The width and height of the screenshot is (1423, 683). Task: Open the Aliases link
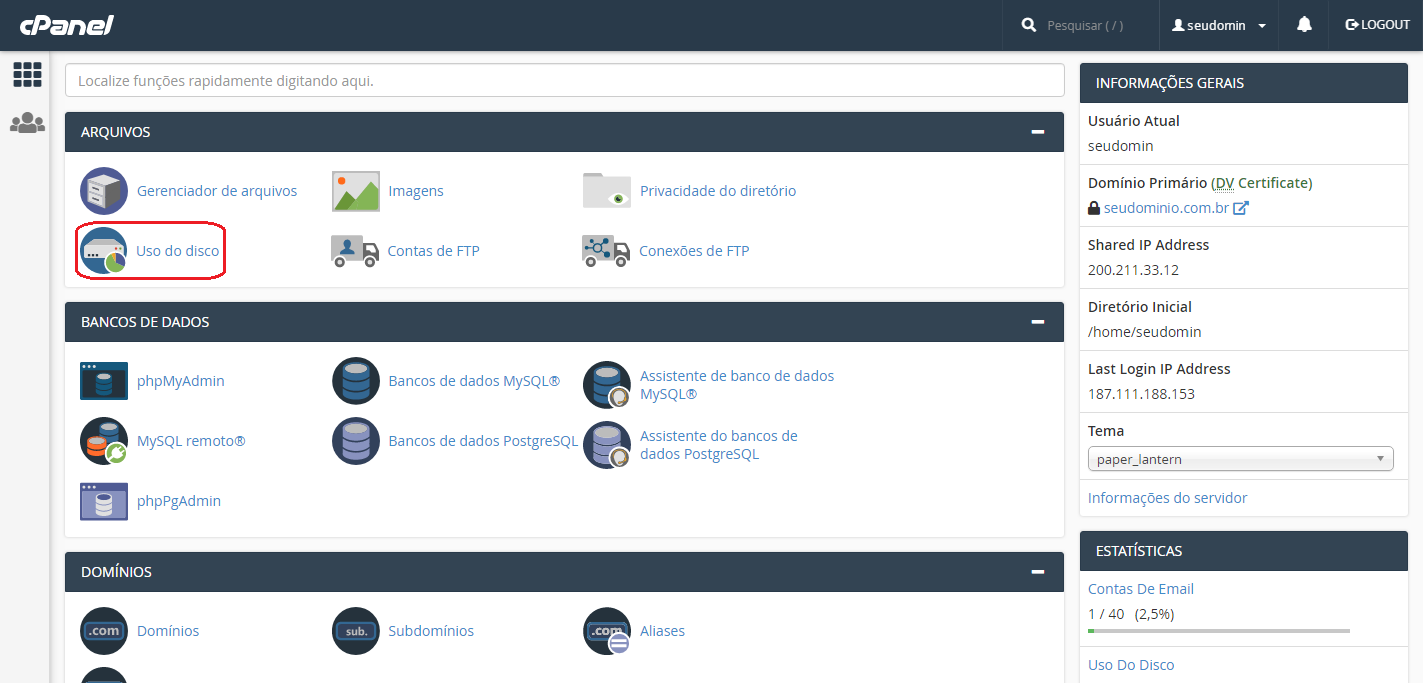coord(663,631)
